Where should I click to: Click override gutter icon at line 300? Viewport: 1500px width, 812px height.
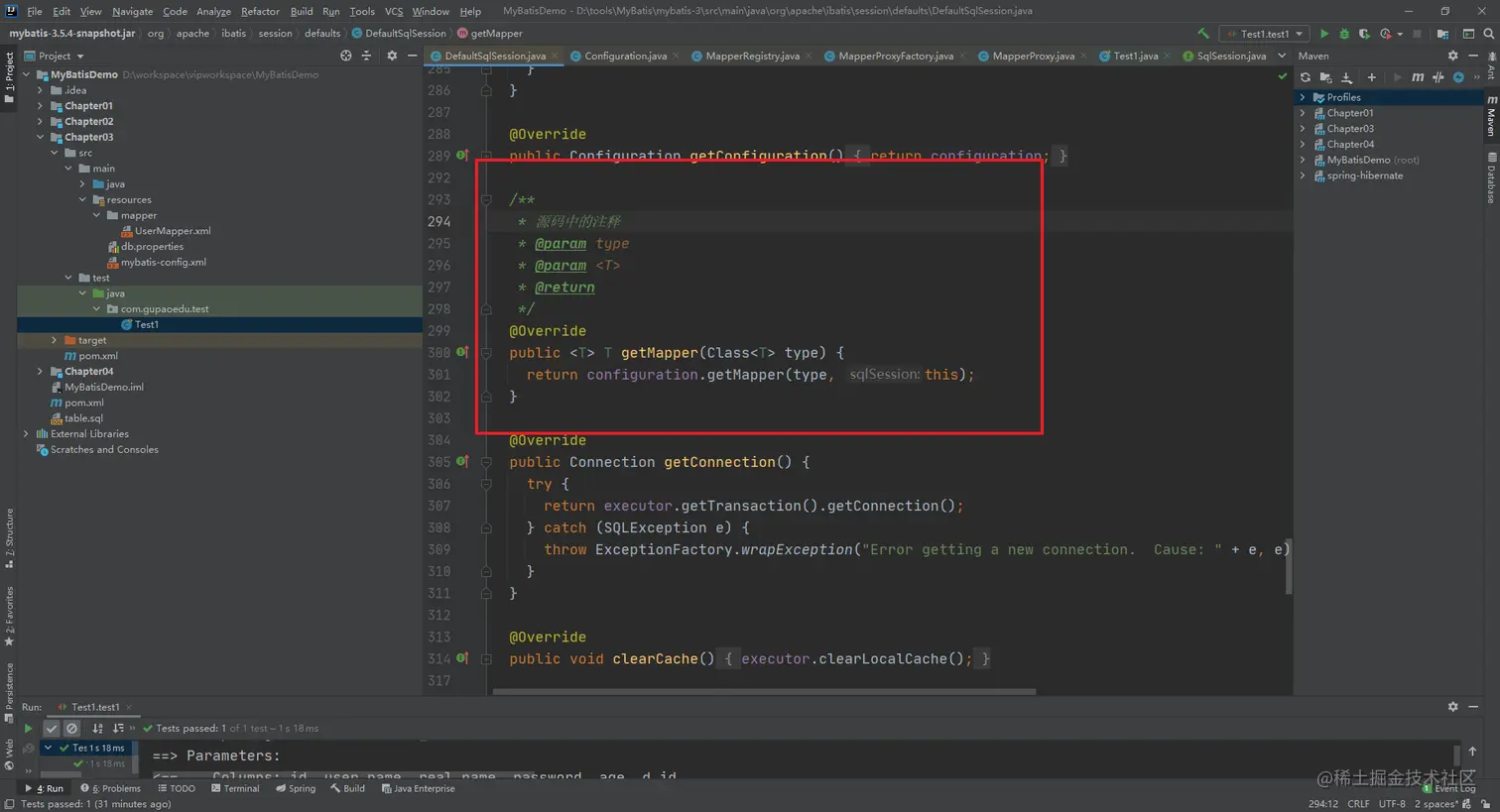pos(462,352)
